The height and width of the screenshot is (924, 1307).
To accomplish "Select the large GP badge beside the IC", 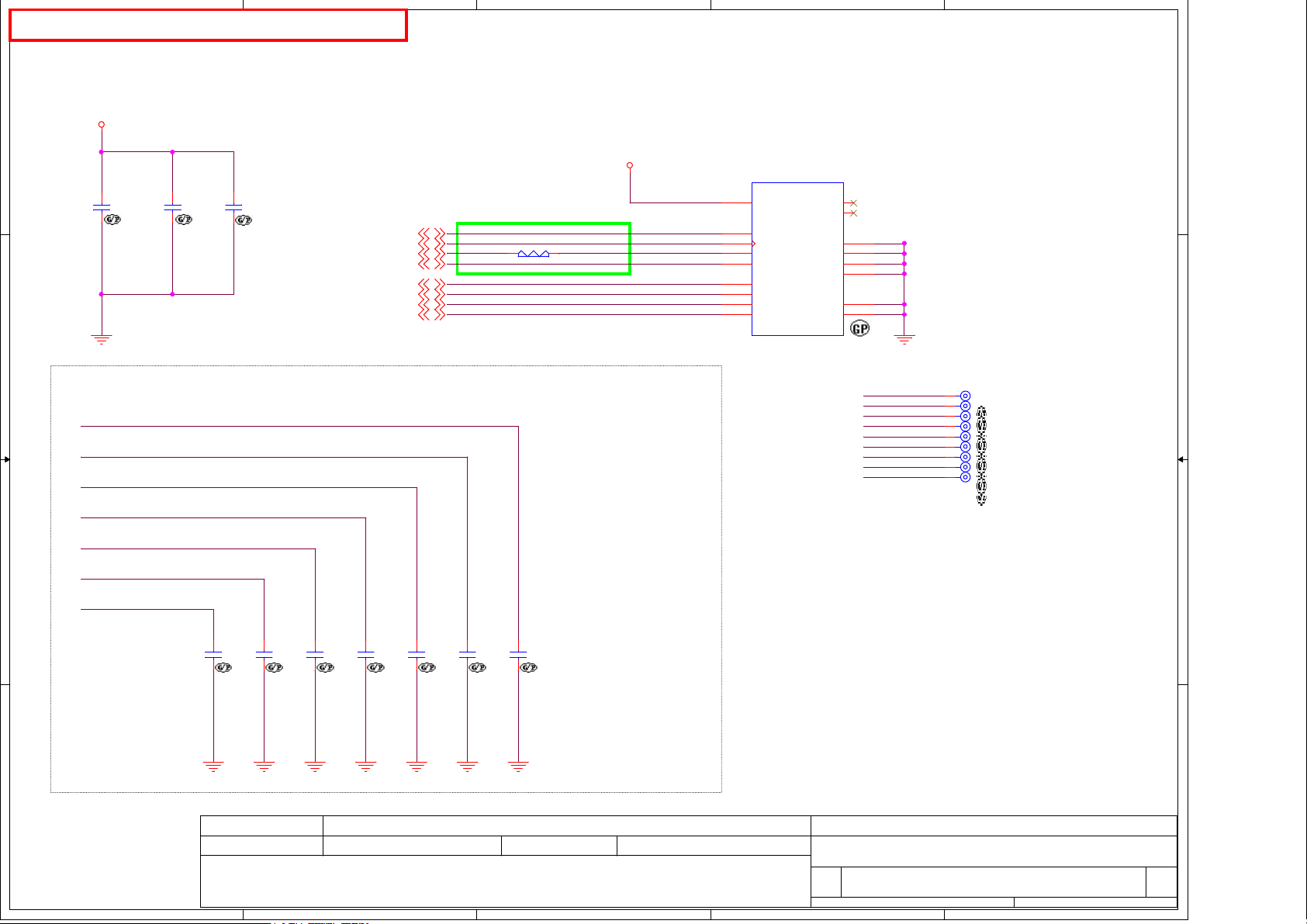I will (860, 328).
